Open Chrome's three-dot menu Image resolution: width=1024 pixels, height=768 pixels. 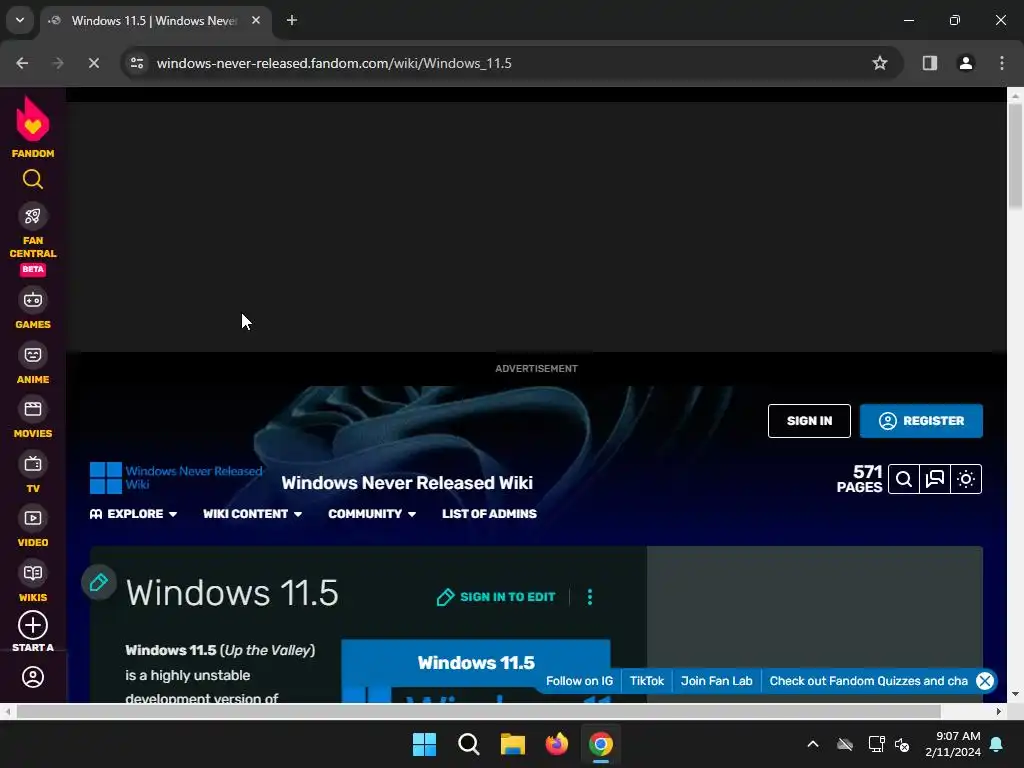click(1002, 63)
